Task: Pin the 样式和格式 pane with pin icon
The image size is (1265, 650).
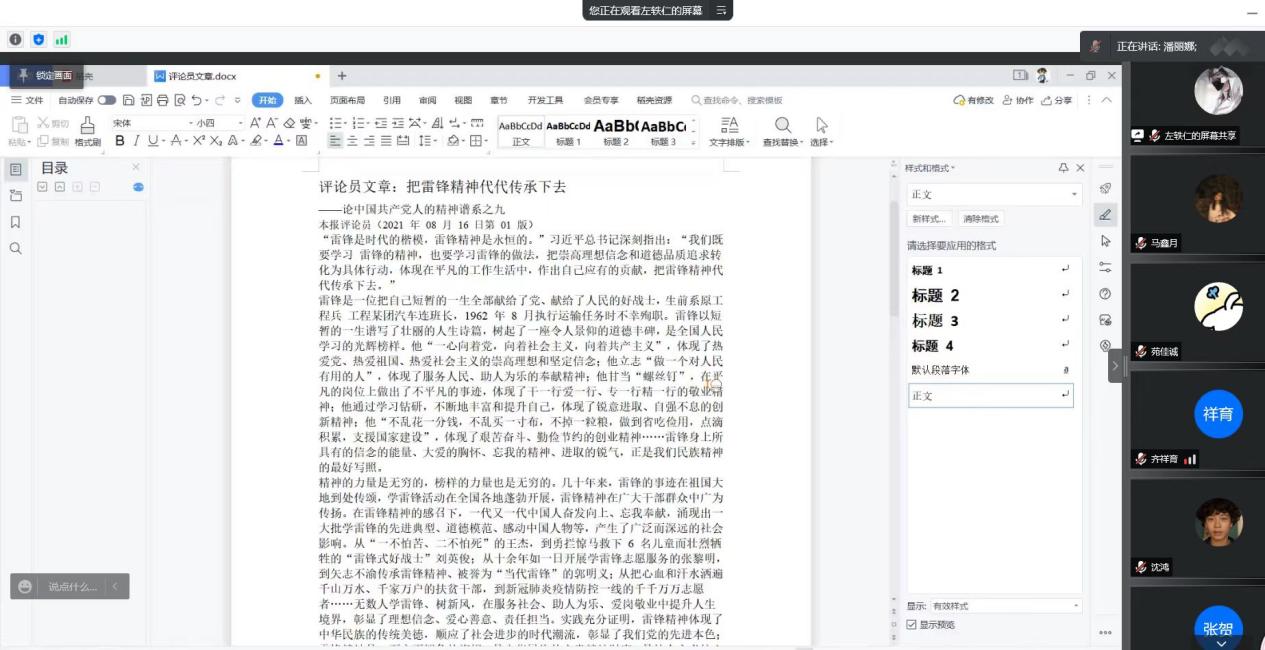Action: pos(1063,168)
